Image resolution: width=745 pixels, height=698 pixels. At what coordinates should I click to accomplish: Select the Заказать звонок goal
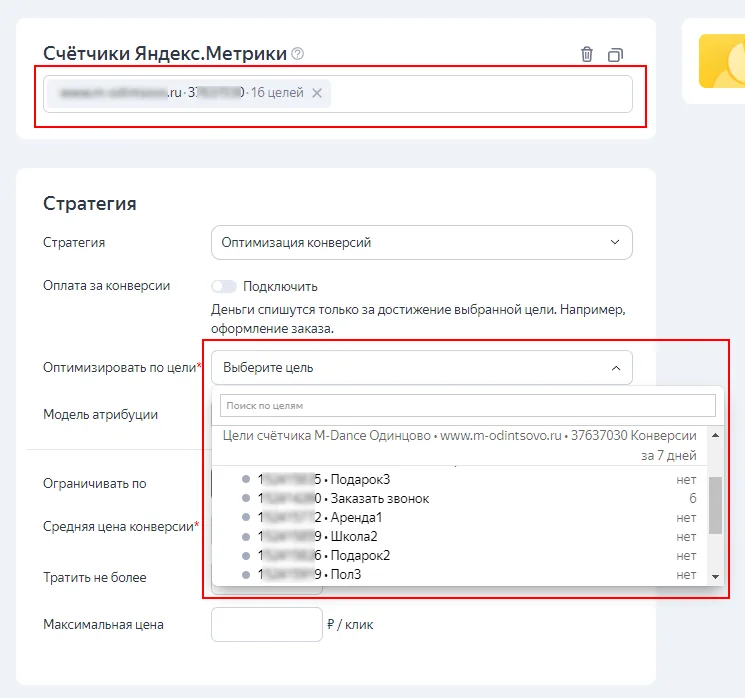coord(459,498)
